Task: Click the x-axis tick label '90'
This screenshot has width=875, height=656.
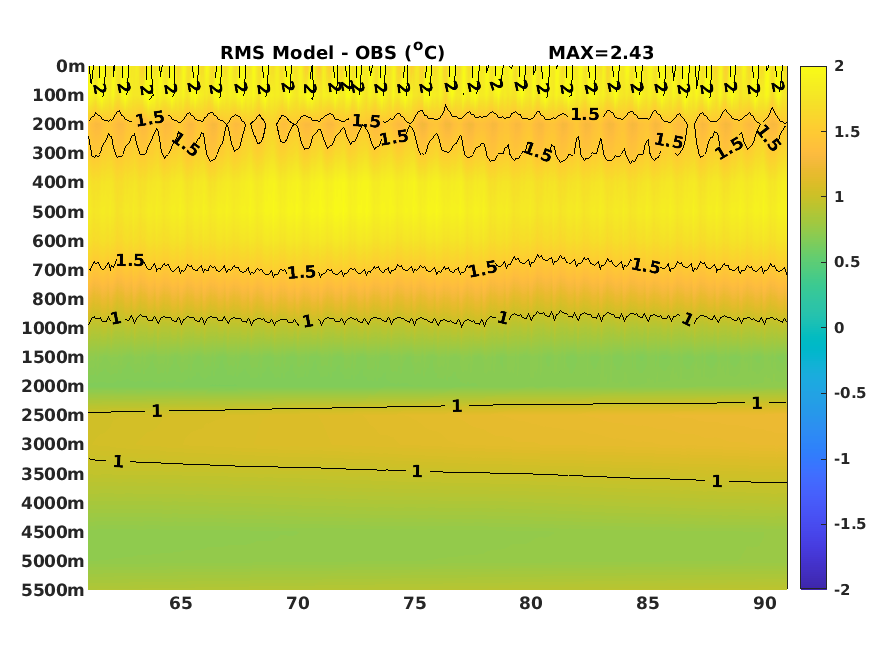Action: pyautogui.click(x=765, y=604)
